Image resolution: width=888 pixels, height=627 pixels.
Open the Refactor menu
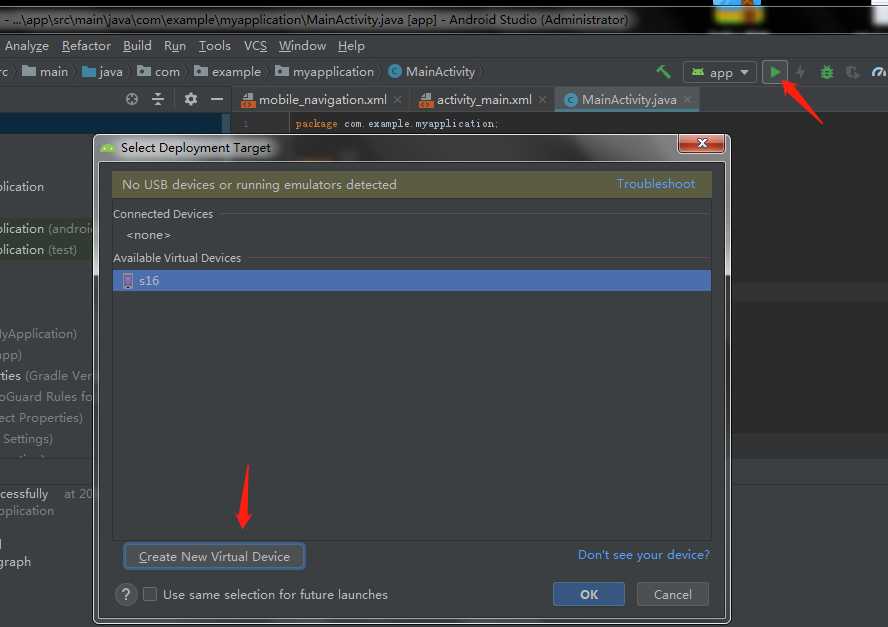pos(86,46)
